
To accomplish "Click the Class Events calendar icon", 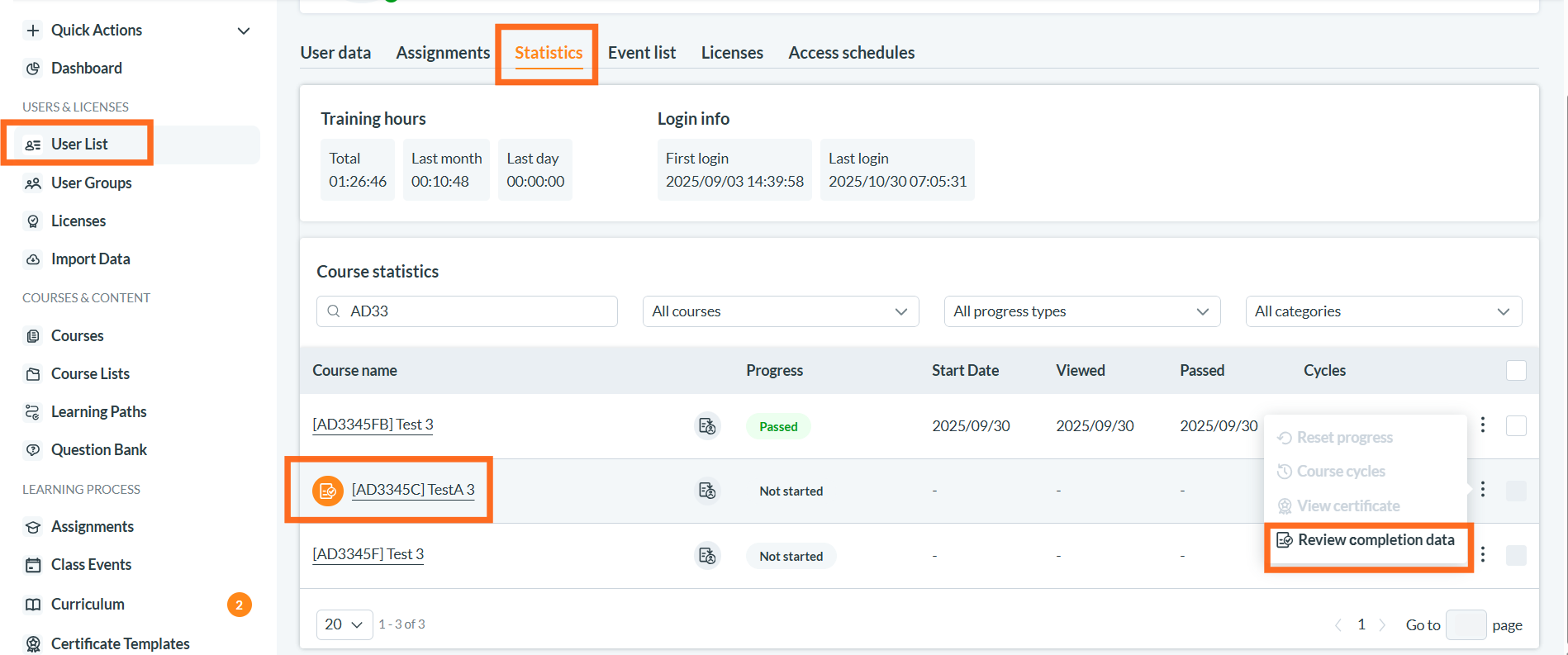I will (x=33, y=565).
